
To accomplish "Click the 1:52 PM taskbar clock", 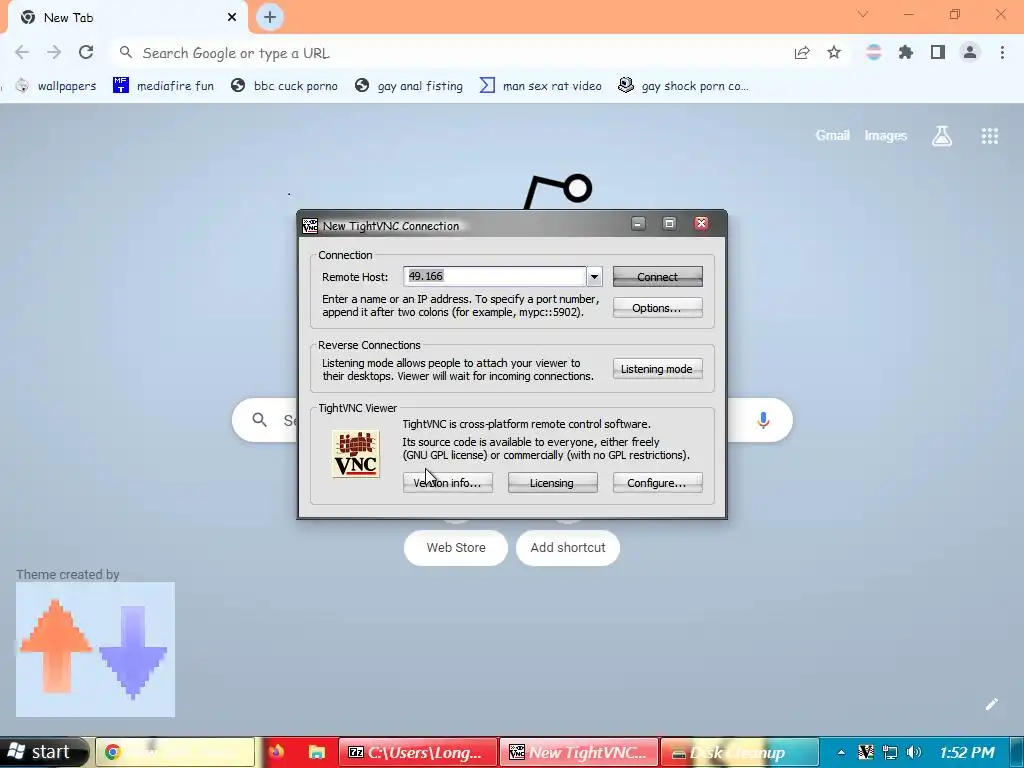I will point(967,752).
